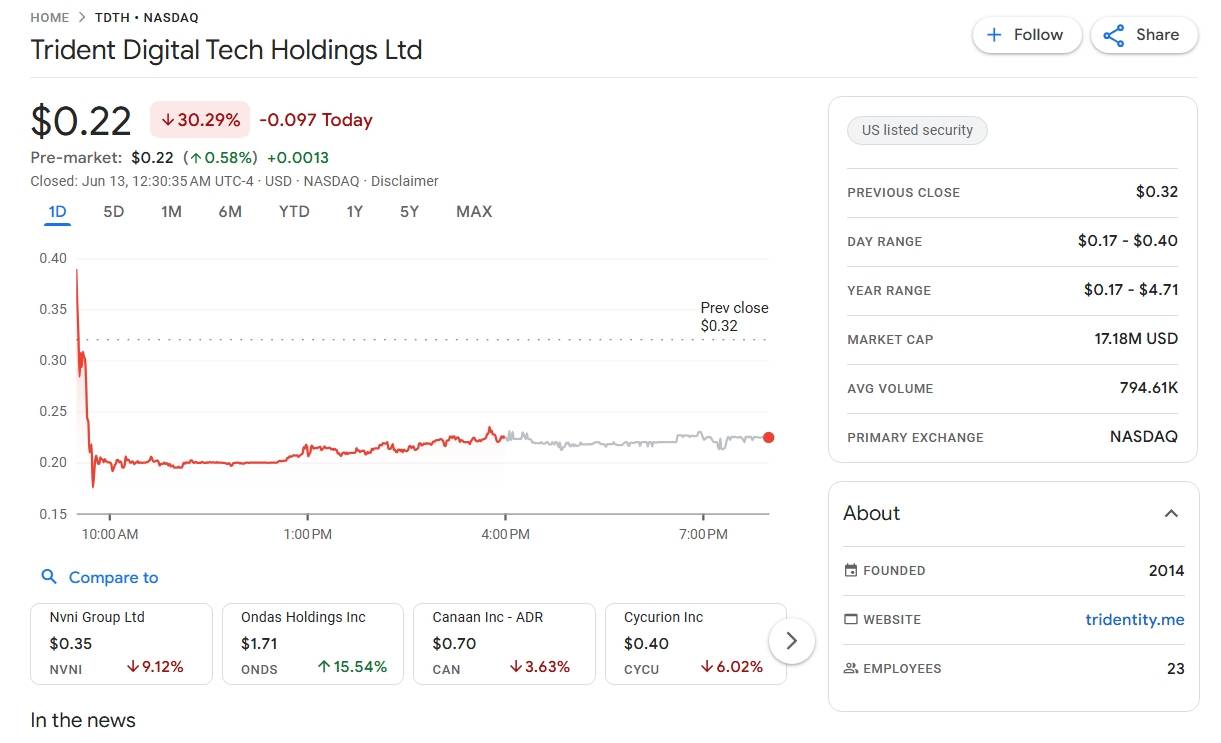Click the 4:00 PM chart axis label
The height and width of the screenshot is (743, 1221).
pos(505,535)
